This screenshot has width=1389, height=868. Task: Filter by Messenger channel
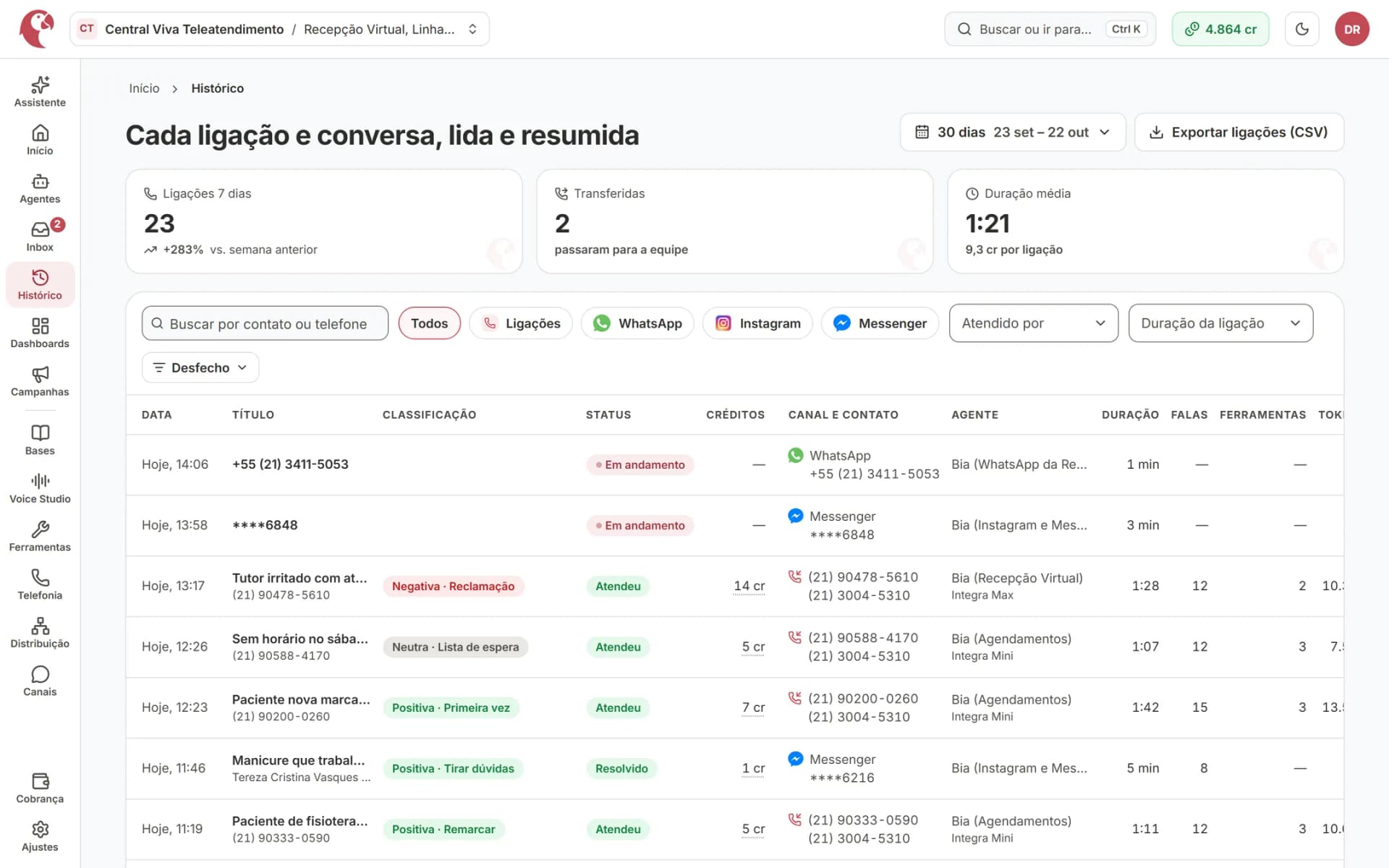click(880, 323)
